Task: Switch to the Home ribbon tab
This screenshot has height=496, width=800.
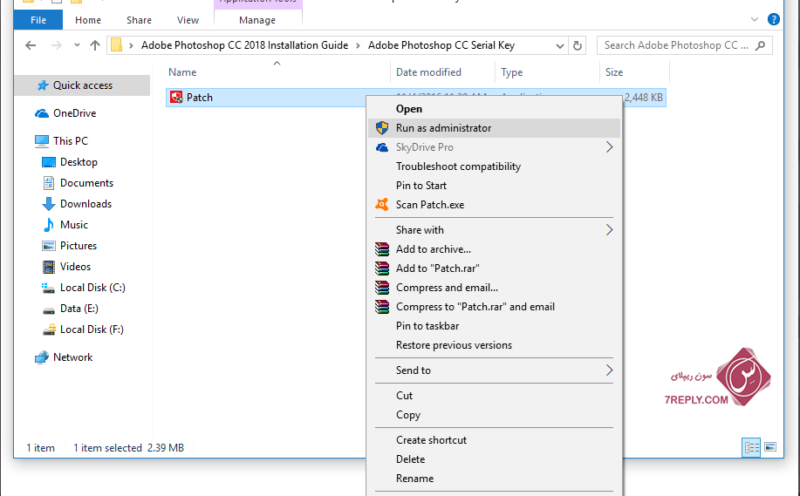Action: pos(88,20)
